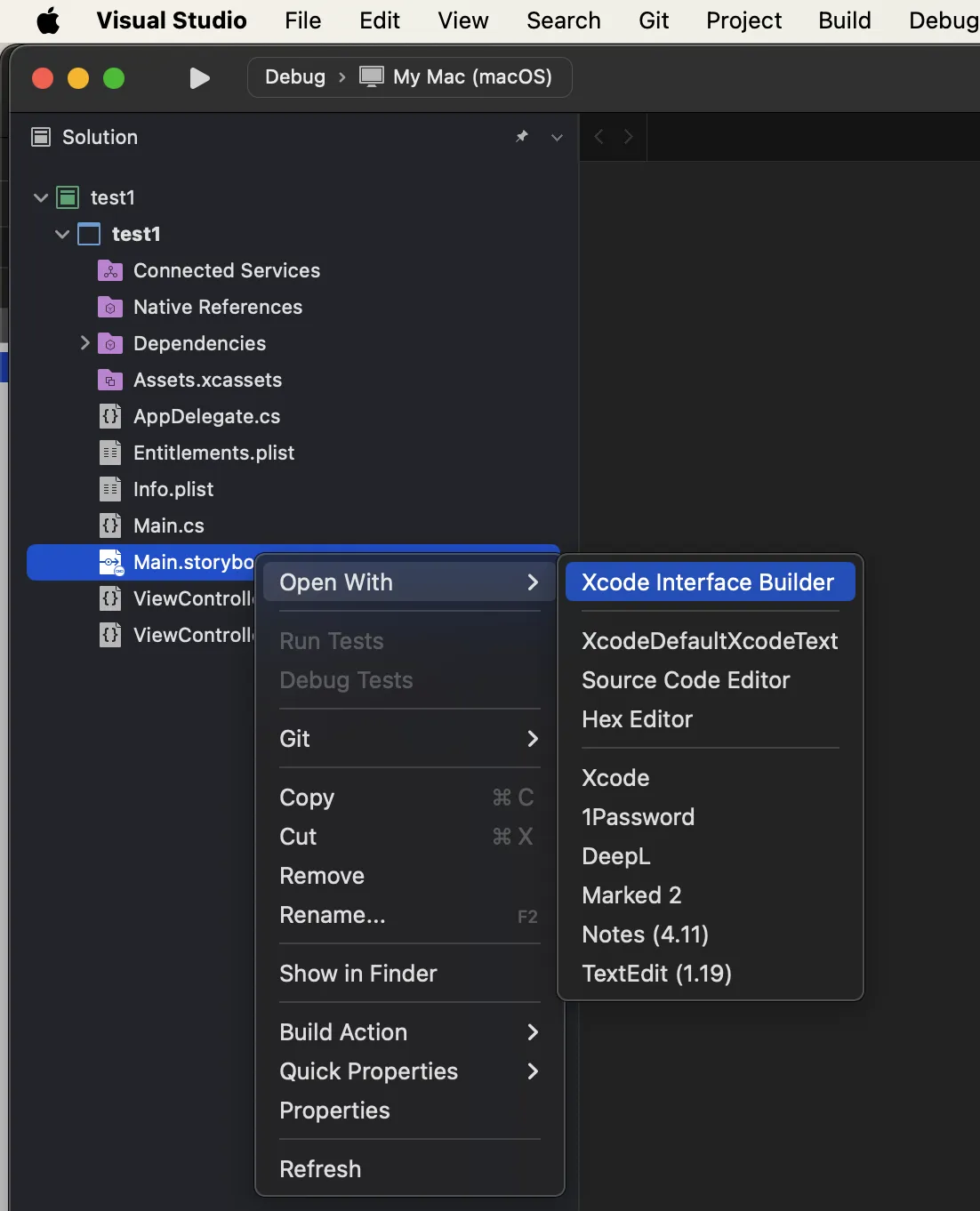Open the Build Action submenu
Screen dimensions: 980x1211
point(343,1032)
